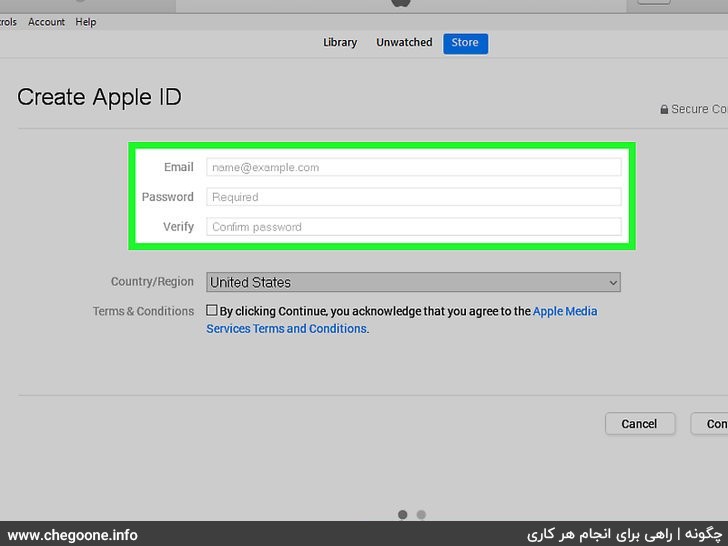Open the Country/Region dropdown

[x=413, y=282]
